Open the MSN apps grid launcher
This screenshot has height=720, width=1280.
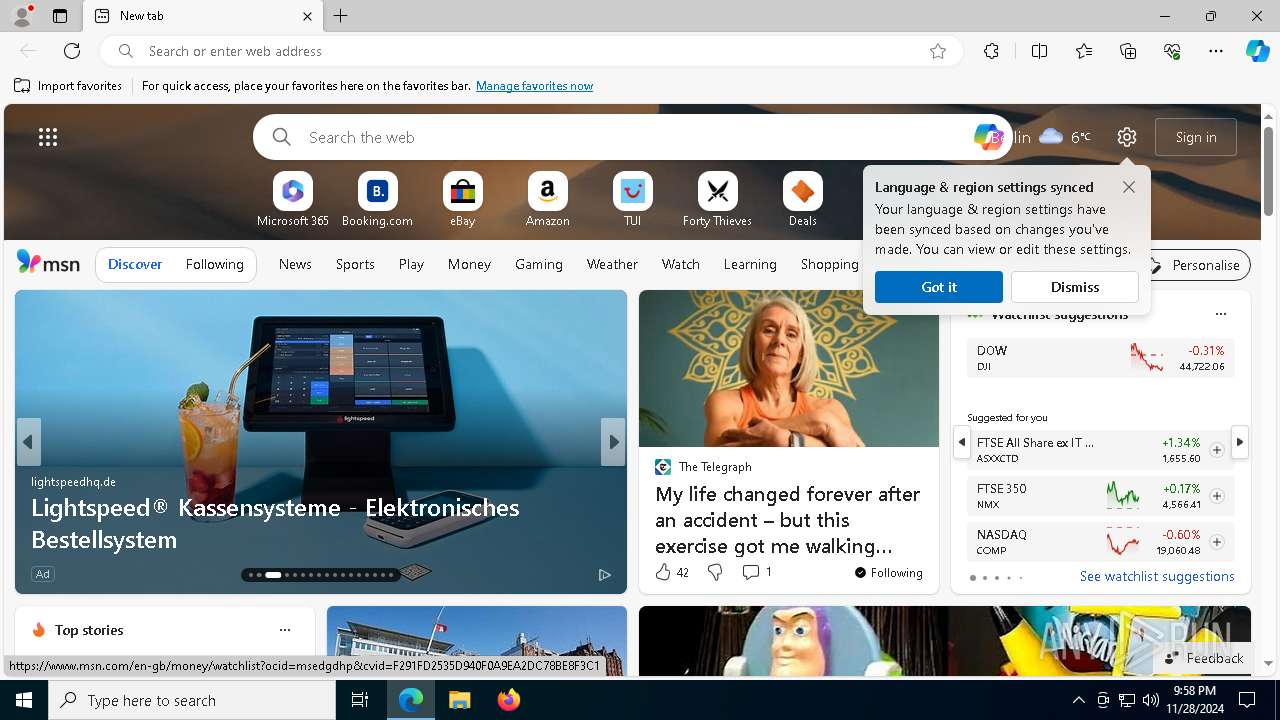pyautogui.click(x=48, y=137)
